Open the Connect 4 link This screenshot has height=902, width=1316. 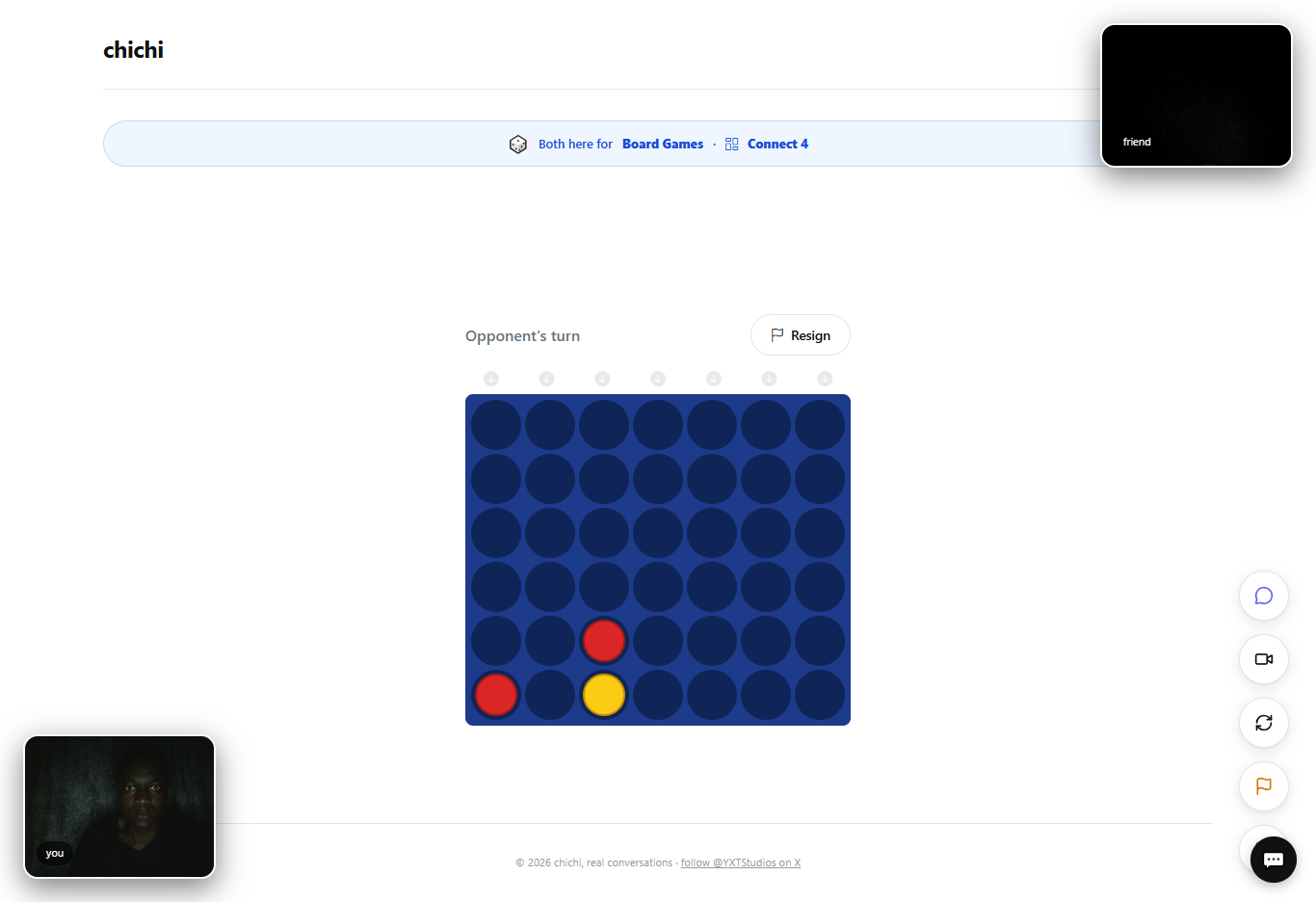tap(777, 144)
